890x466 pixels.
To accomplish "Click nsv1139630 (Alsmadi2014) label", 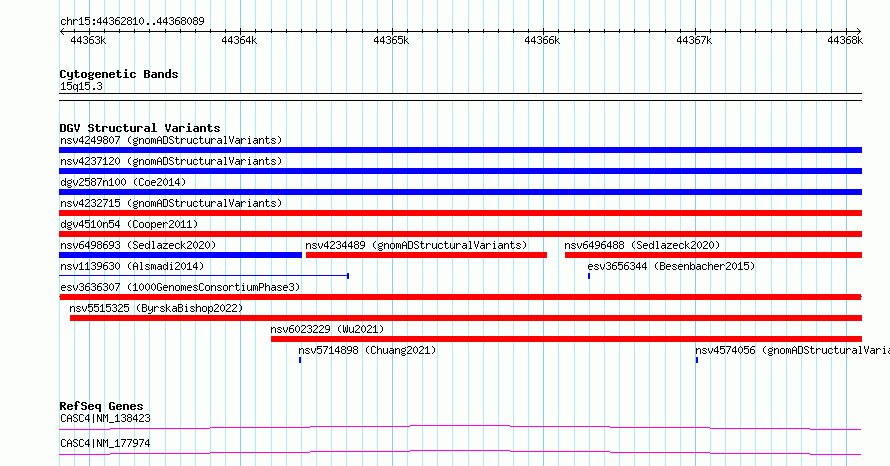I will pos(132,266).
